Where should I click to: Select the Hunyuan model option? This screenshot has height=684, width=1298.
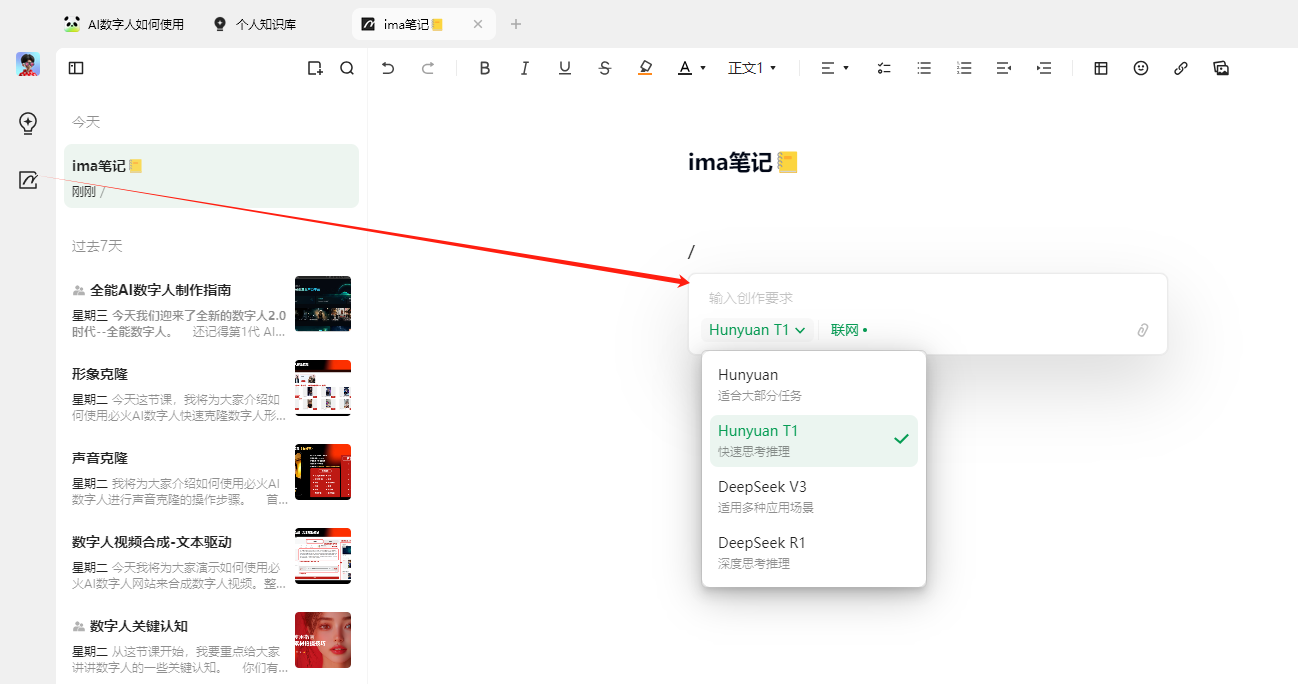pos(814,384)
